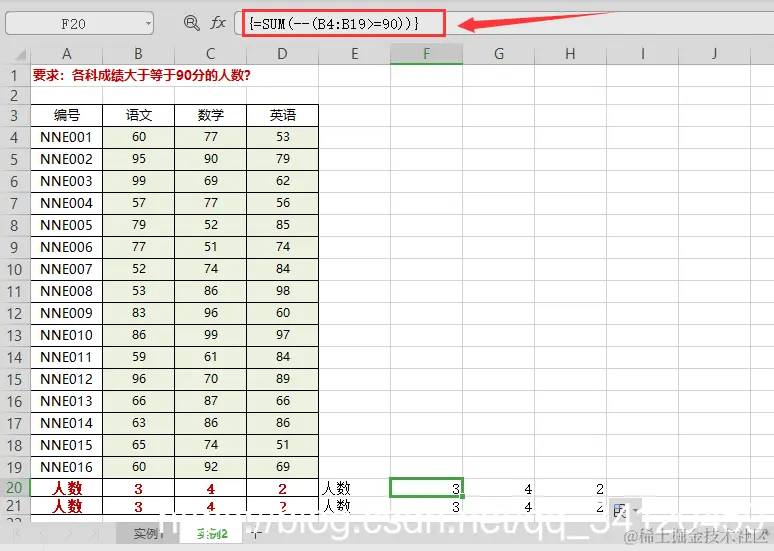Select column G header

point(499,54)
